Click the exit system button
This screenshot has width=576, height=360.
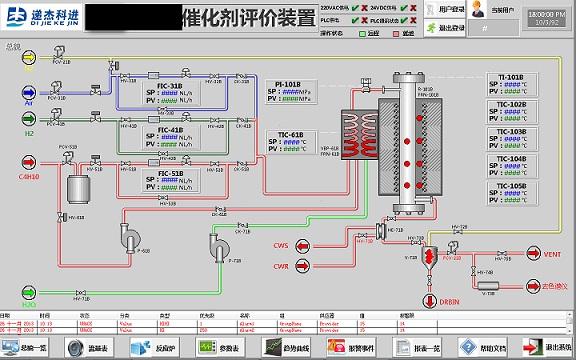click(548, 347)
